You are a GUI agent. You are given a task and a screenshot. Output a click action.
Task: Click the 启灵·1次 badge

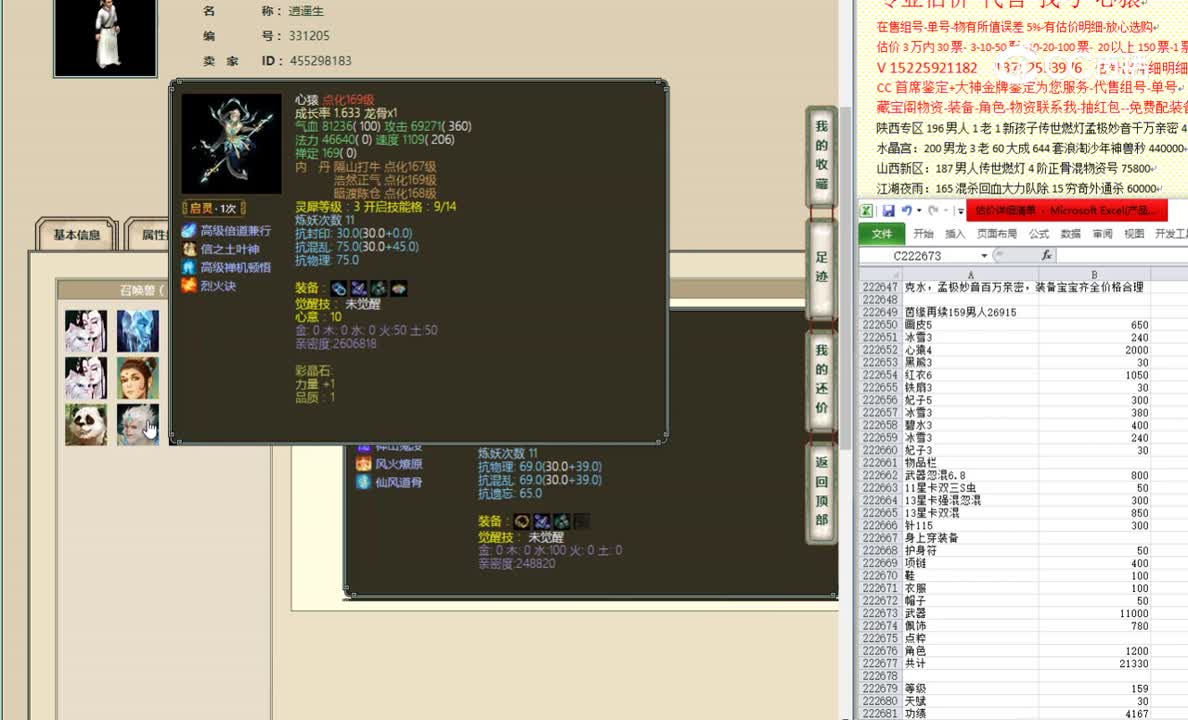click(x=214, y=208)
